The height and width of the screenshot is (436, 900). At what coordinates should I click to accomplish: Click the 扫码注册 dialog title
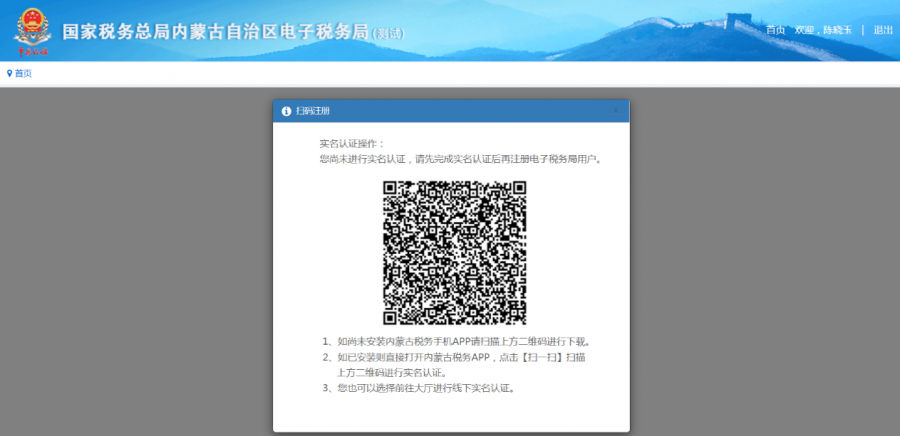point(313,111)
